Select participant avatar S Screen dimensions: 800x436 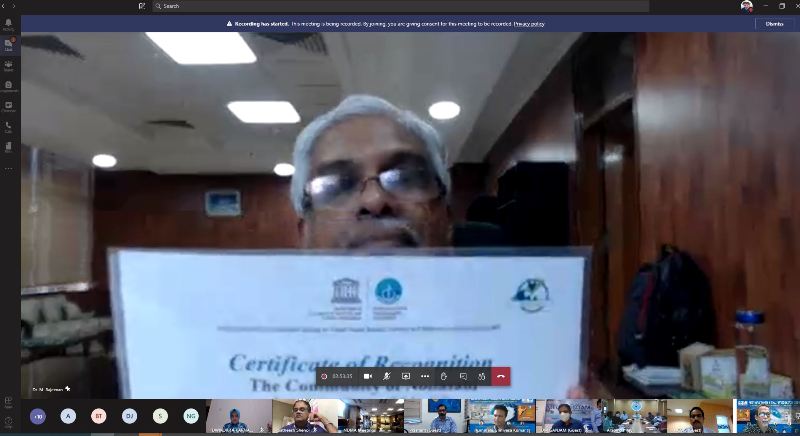click(160, 417)
